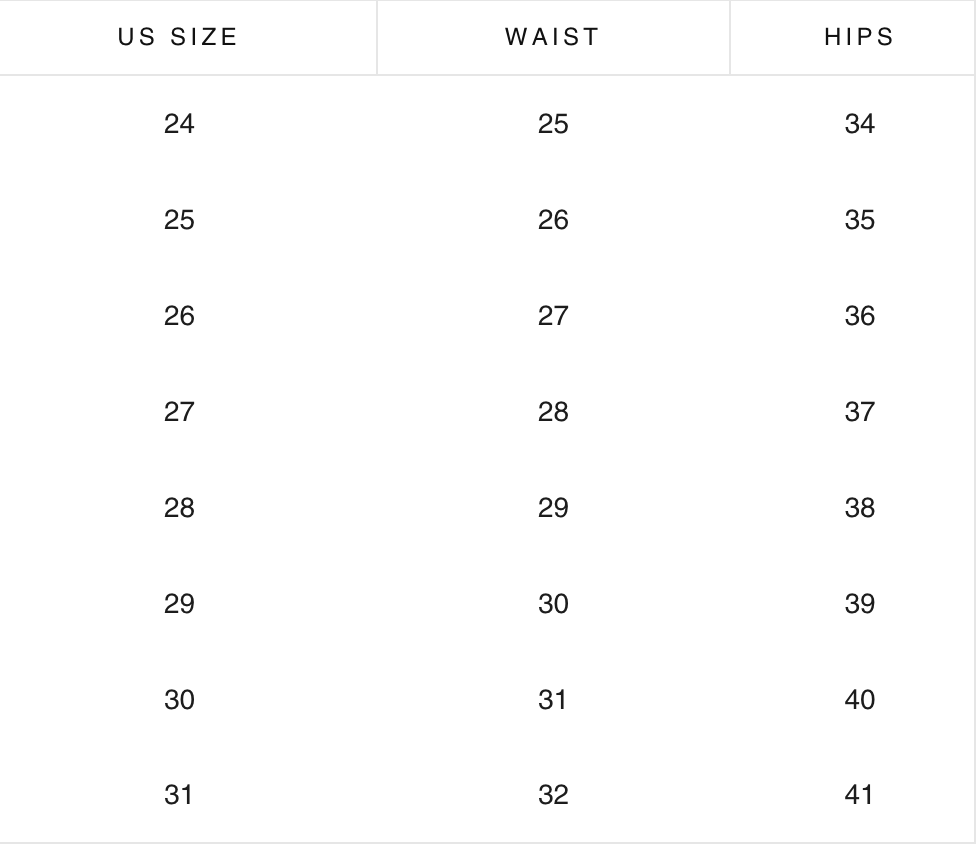Select US size 25 in first column
This screenshot has height=844, width=976.
point(179,220)
